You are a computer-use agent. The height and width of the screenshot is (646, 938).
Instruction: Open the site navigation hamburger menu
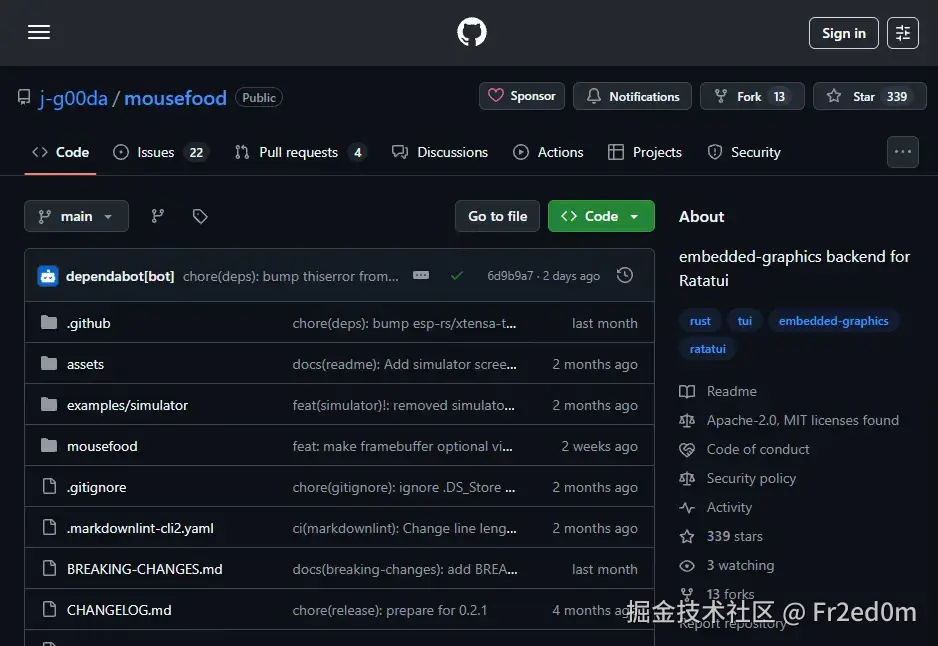tap(38, 32)
